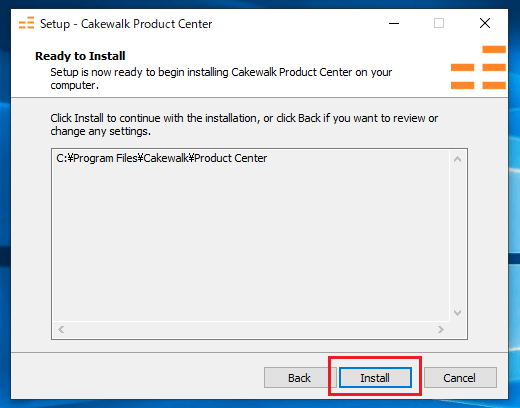This screenshot has height=408, width=520.
Task: Click the horizontal scrollbar track of summary box
Action: coord(251,330)
